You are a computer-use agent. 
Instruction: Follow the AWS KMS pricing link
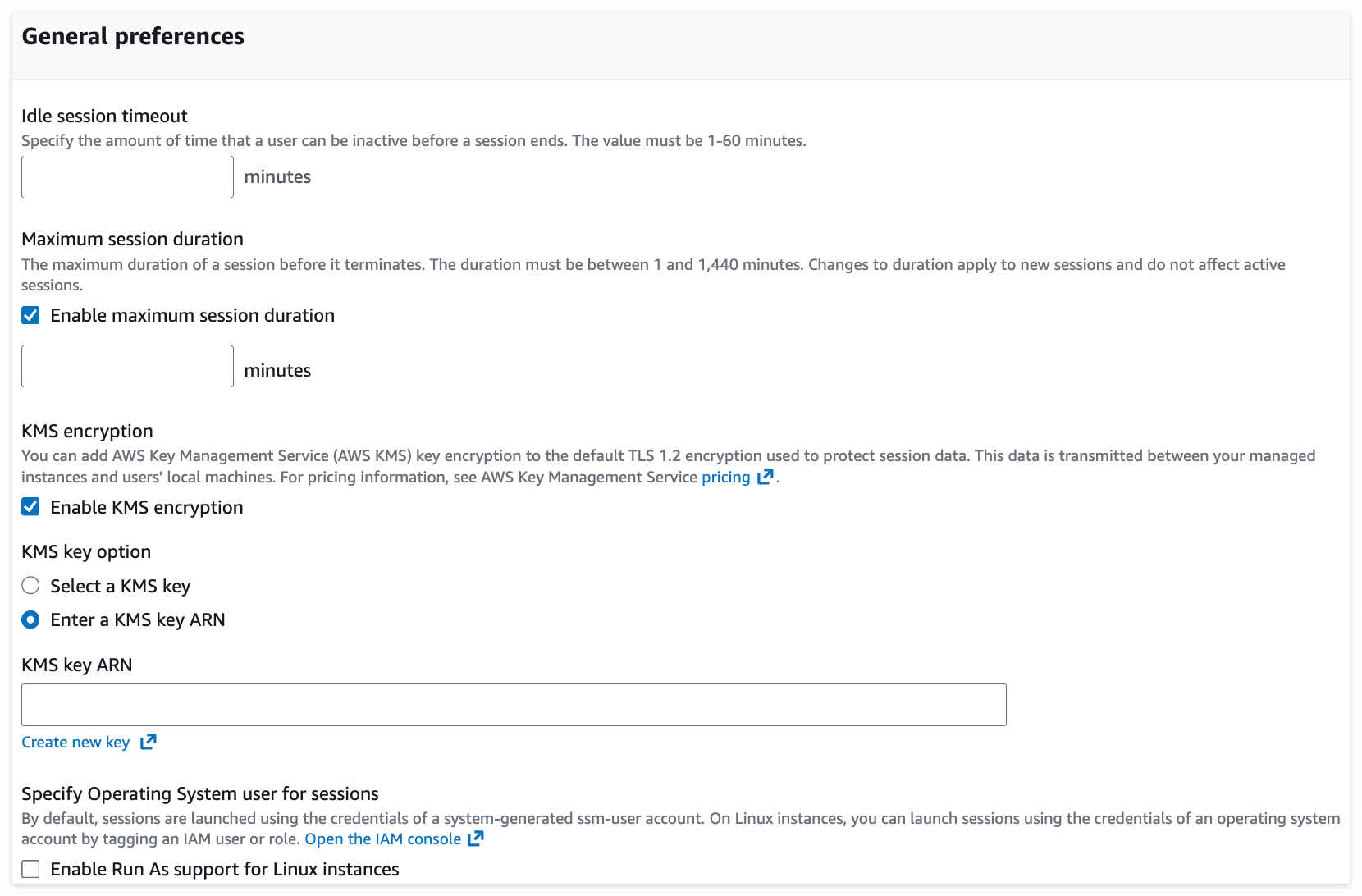[726, 477]
